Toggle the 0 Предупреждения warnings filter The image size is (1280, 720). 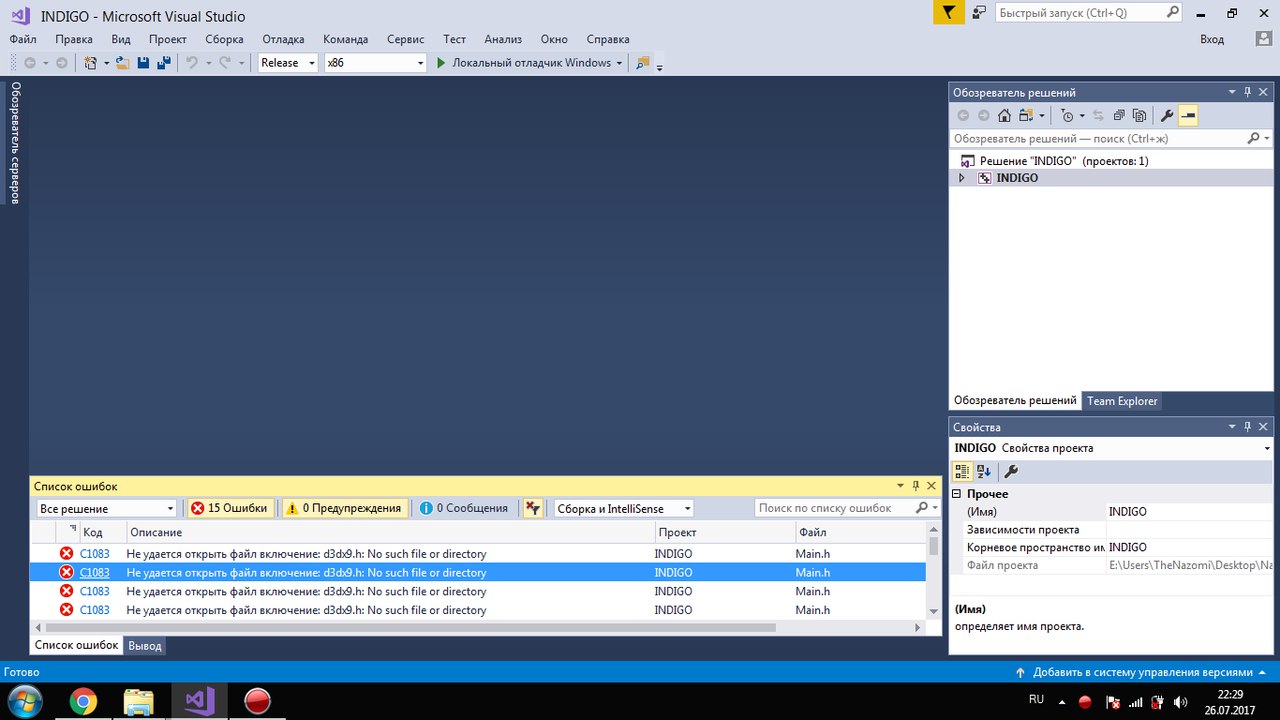[x=344, y=508]
